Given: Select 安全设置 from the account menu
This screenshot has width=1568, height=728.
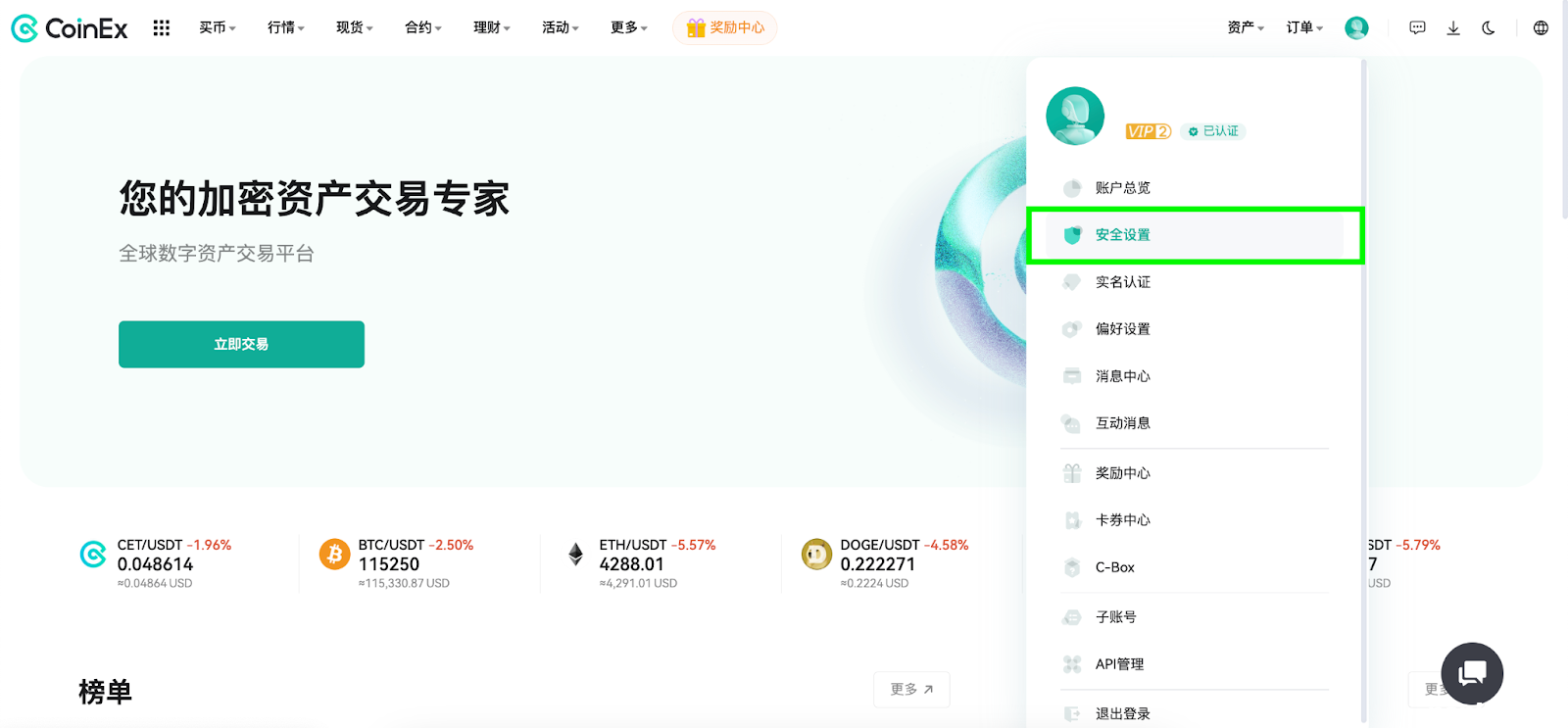Looking at the screenshot, I should point(1123,235).
